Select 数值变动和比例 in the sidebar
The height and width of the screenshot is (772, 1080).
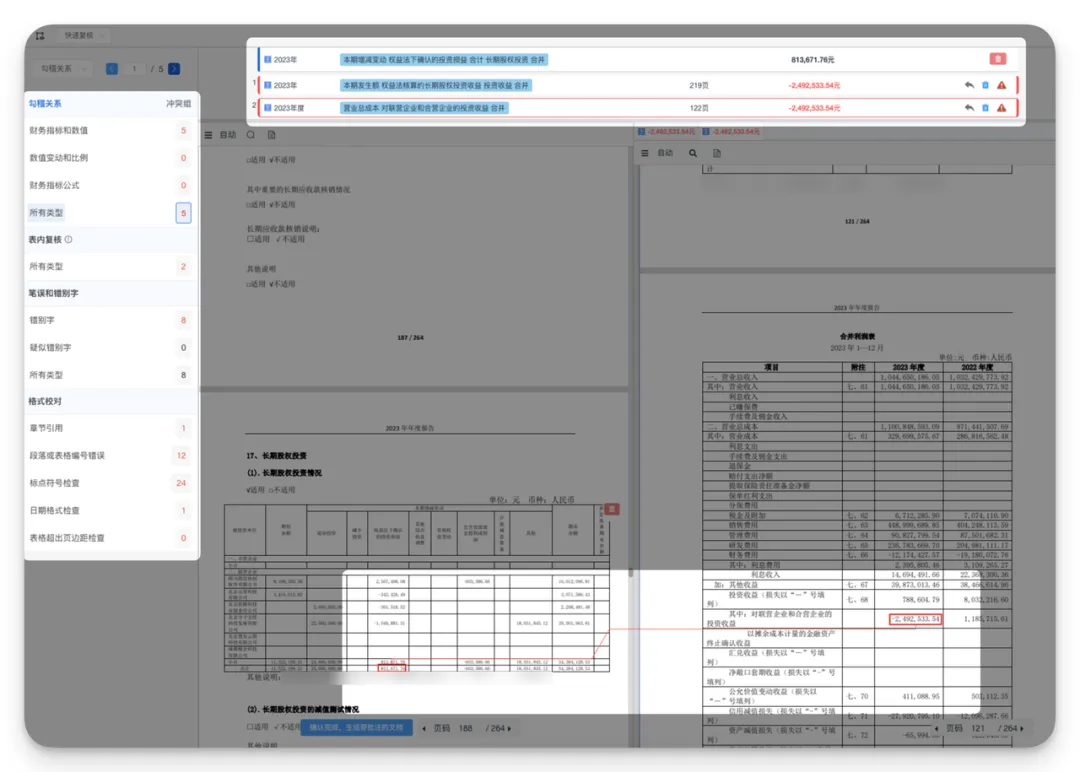click(x=112, y=158)
